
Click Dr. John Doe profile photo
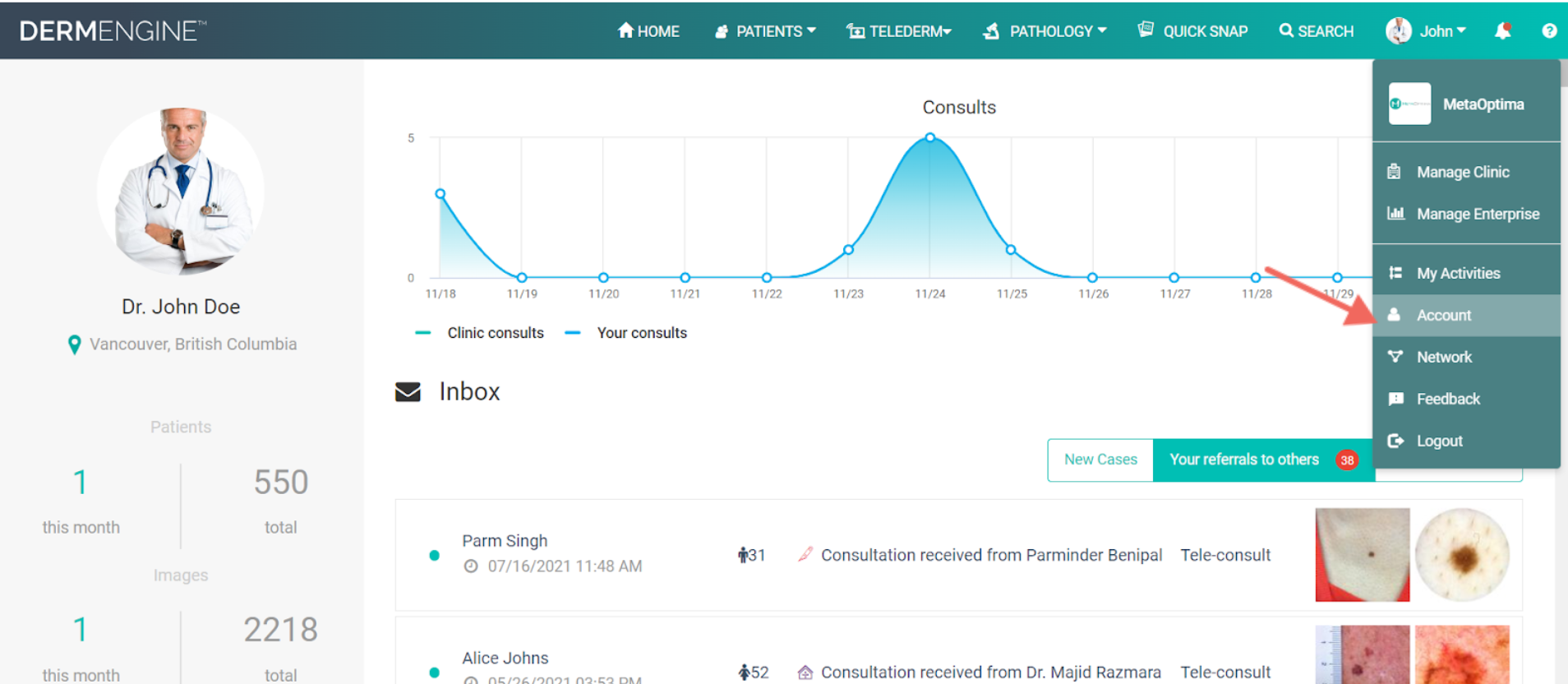tap(181, 192)
